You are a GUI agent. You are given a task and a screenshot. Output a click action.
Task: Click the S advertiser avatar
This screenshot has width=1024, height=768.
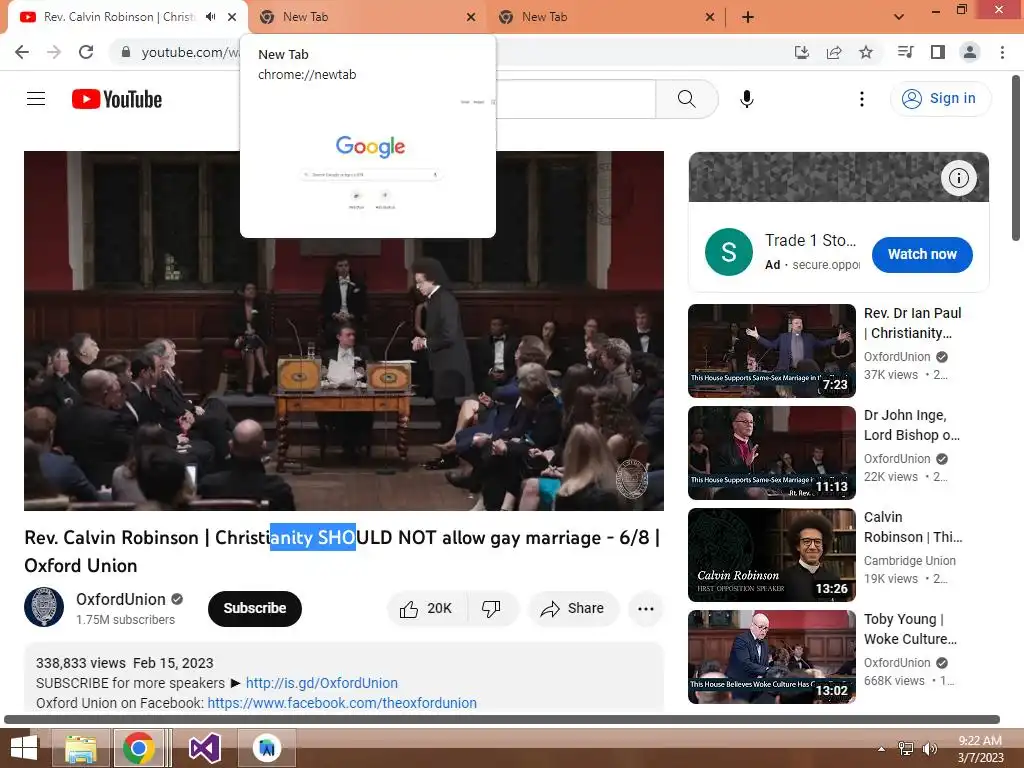(x=729, y=252)
